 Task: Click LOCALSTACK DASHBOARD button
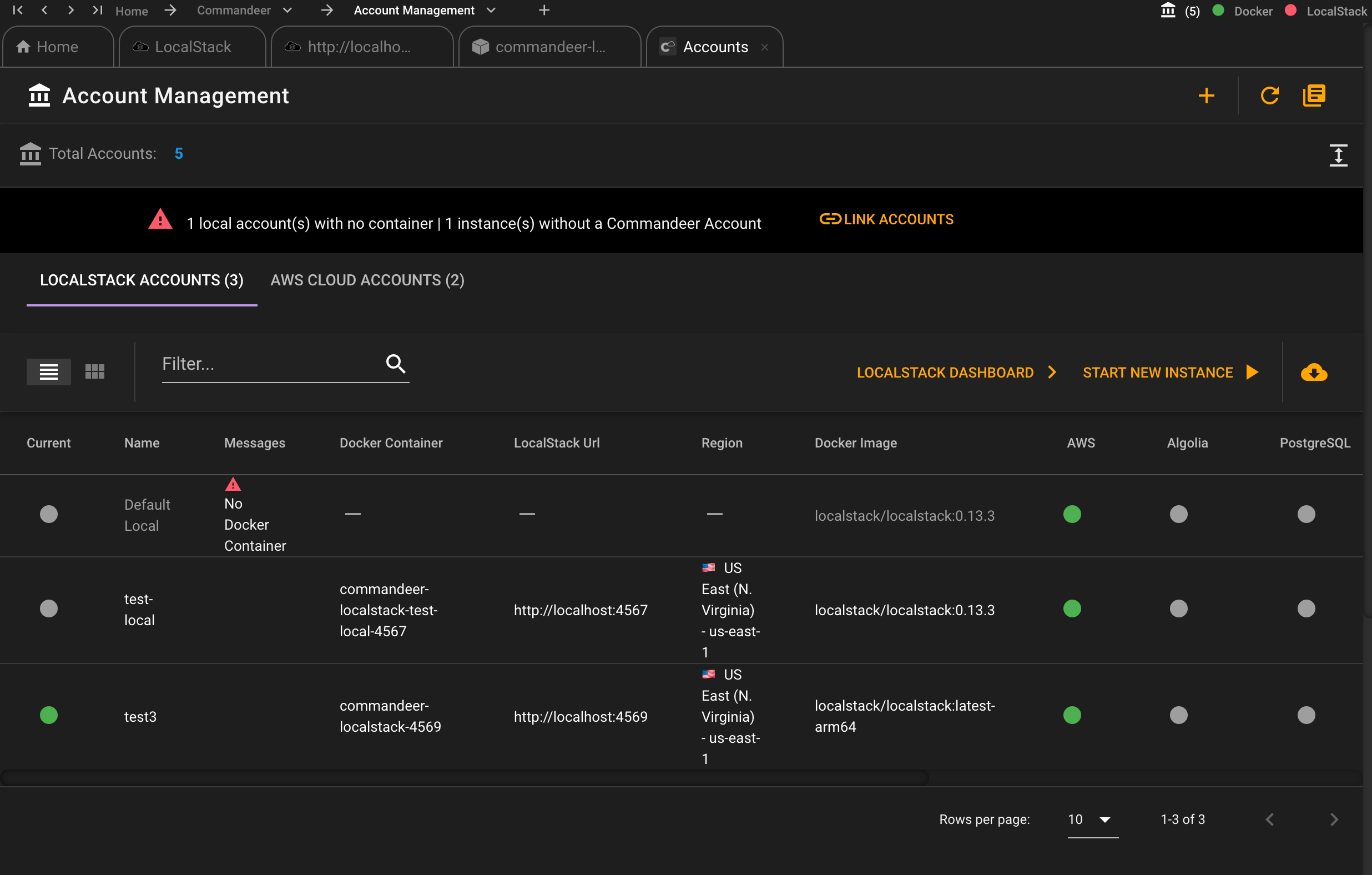pos(956,372)
